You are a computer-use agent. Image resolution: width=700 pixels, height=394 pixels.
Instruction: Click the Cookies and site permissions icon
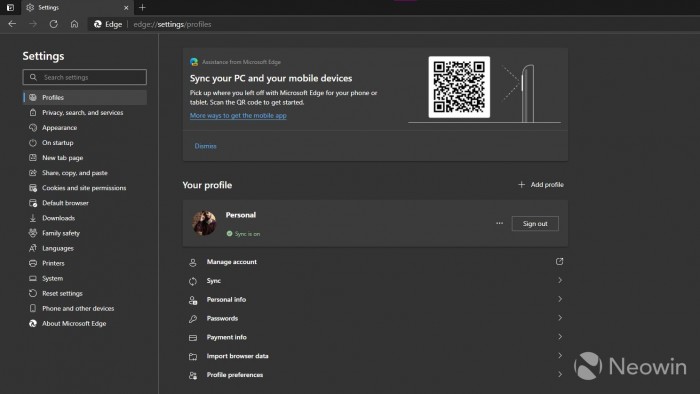pos(33,188)
